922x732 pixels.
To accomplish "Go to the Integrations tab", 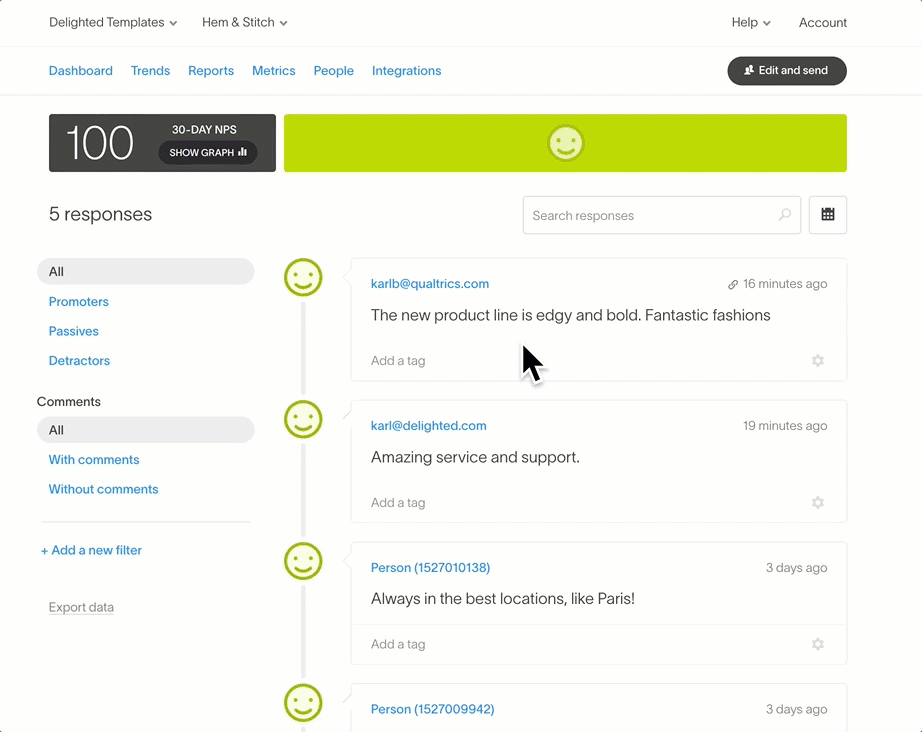I will point(406,71).
